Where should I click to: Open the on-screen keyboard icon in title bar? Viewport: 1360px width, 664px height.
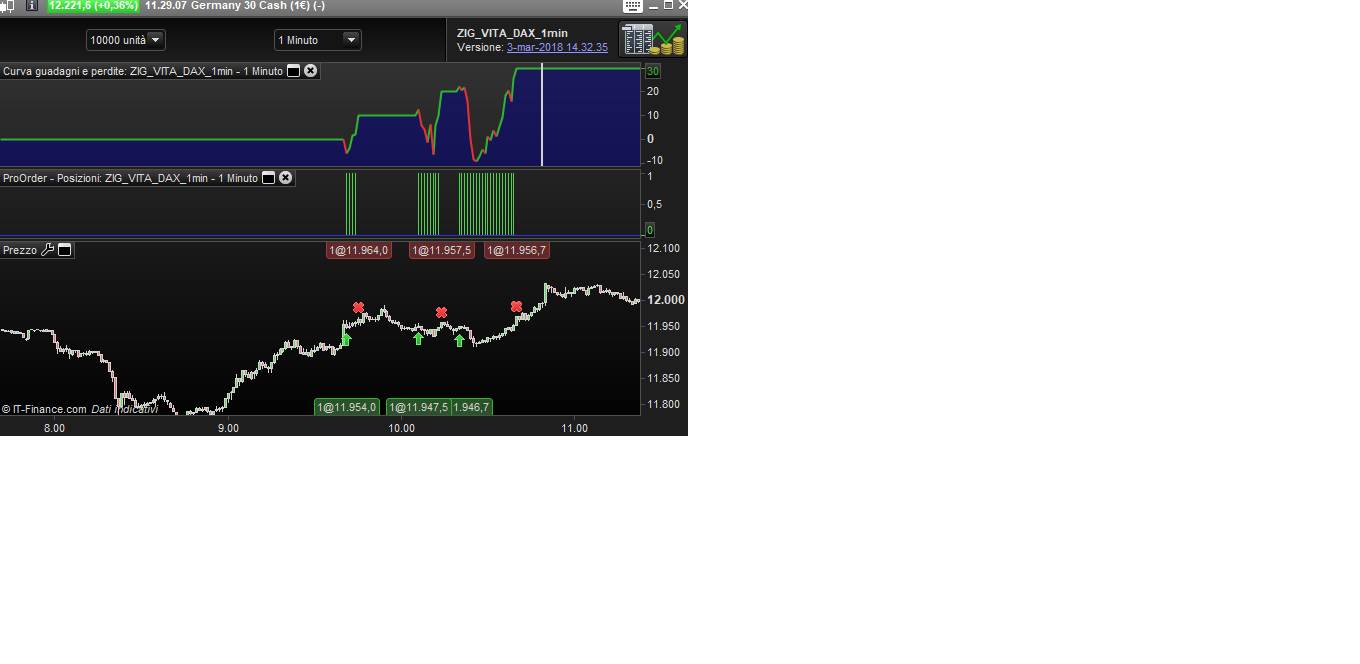(x=632, y=5)
